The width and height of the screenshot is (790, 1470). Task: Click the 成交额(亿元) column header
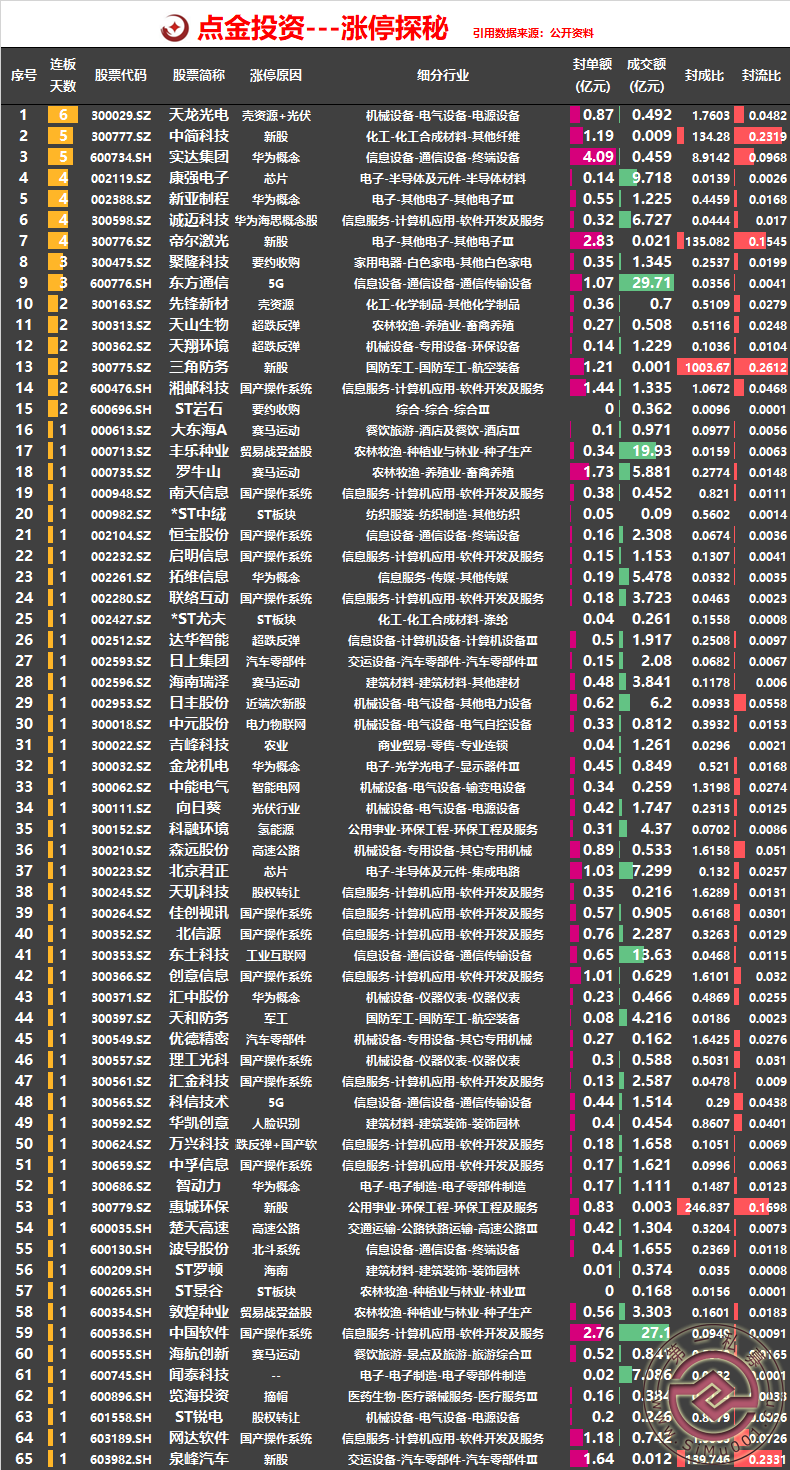pyautogui.click(x=646, y=75)
